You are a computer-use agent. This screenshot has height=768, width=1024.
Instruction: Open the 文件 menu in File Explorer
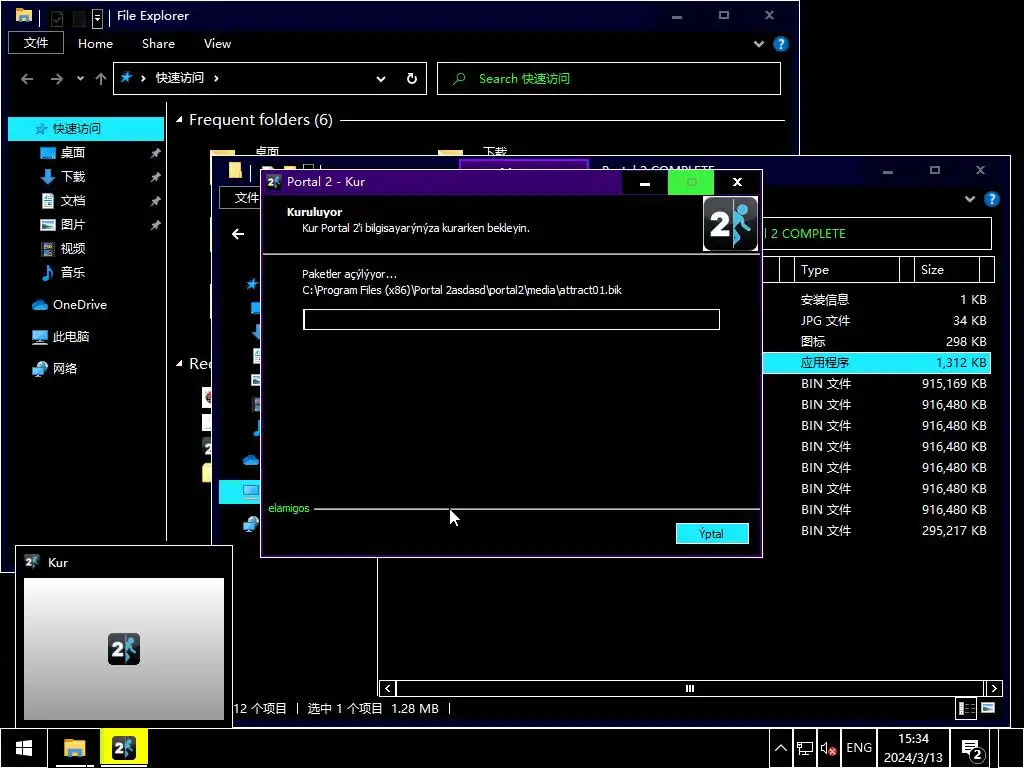pyautogui.click(x=36, y=43)
